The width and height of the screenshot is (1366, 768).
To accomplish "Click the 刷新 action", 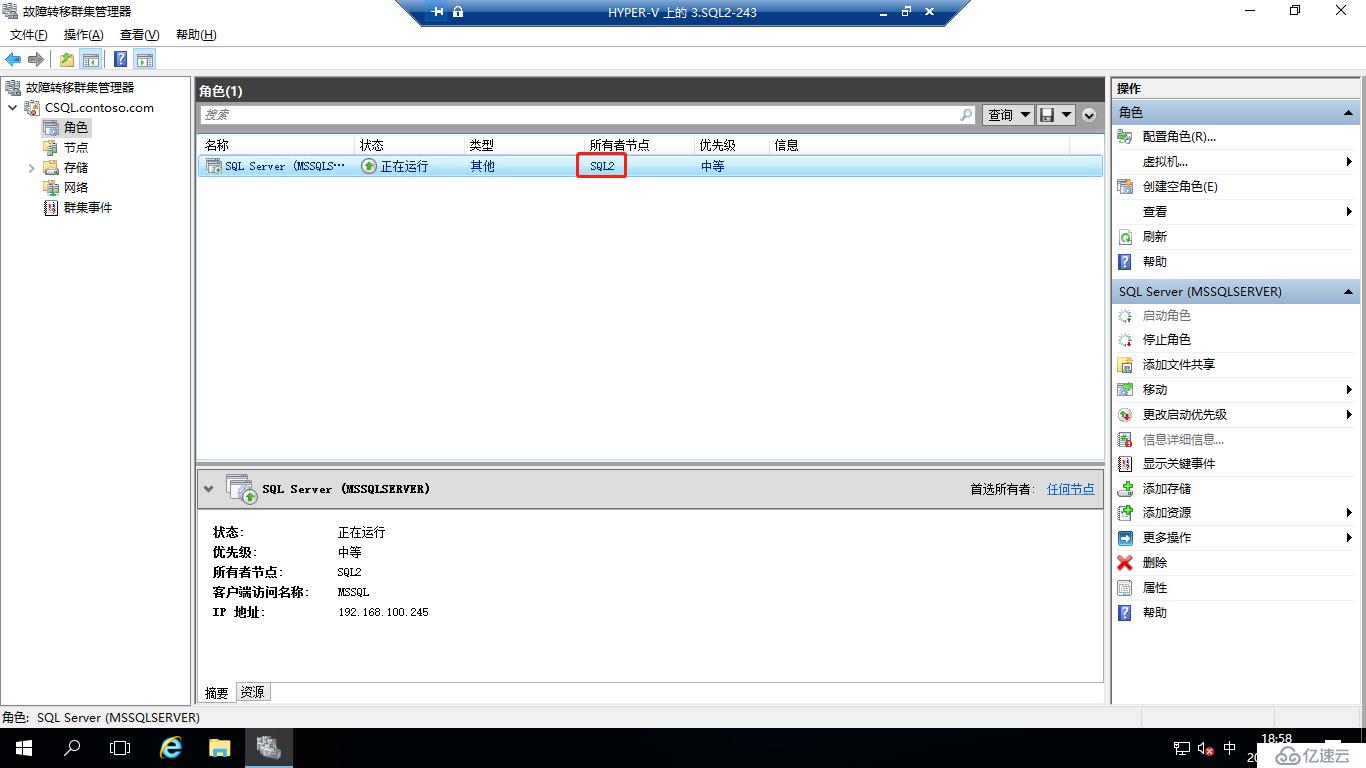I will [x=1155, y=237].
